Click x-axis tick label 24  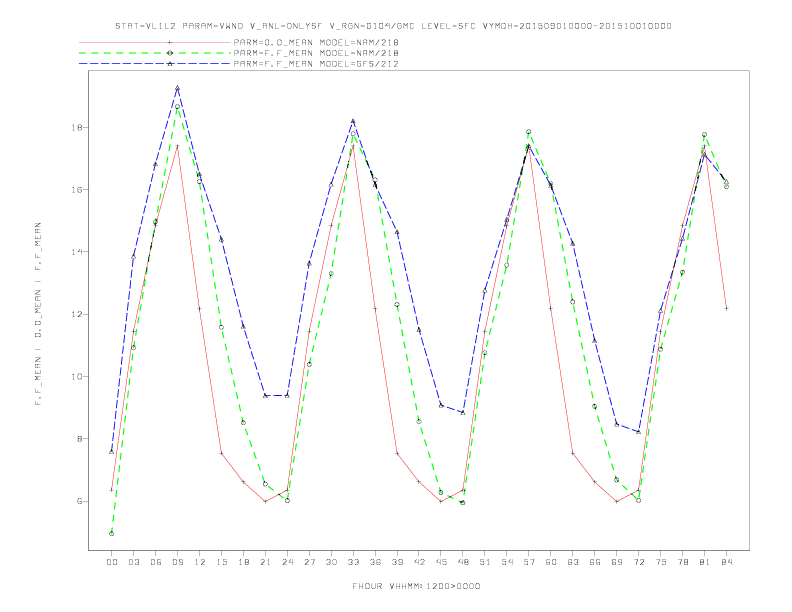(x=287, y=562)
